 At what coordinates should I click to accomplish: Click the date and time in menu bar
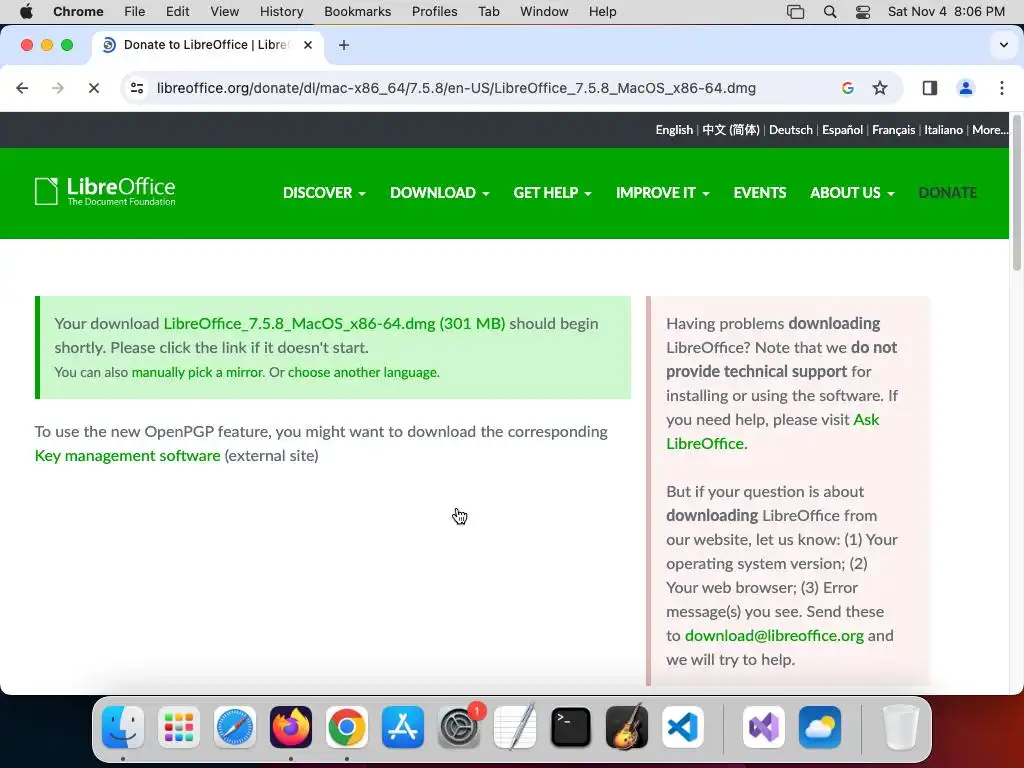pos(946,12)
